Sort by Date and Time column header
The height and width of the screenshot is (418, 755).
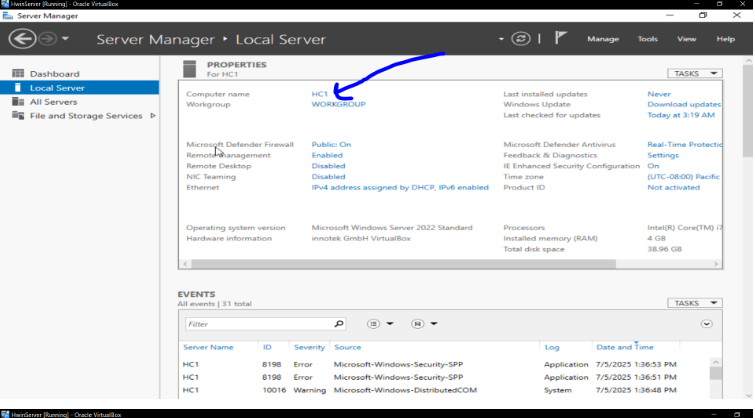pyautogui.click(x=625, y=347)
